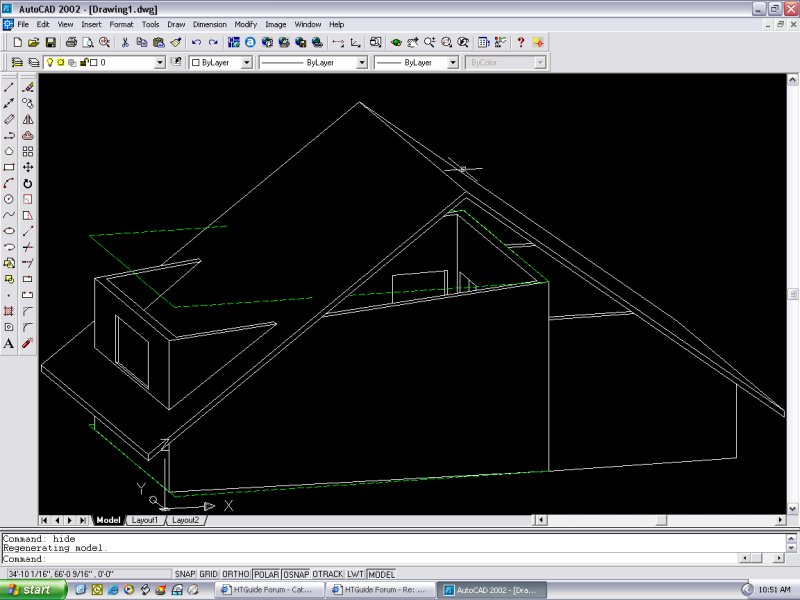Open a file with Open icon

pos(34,42)
